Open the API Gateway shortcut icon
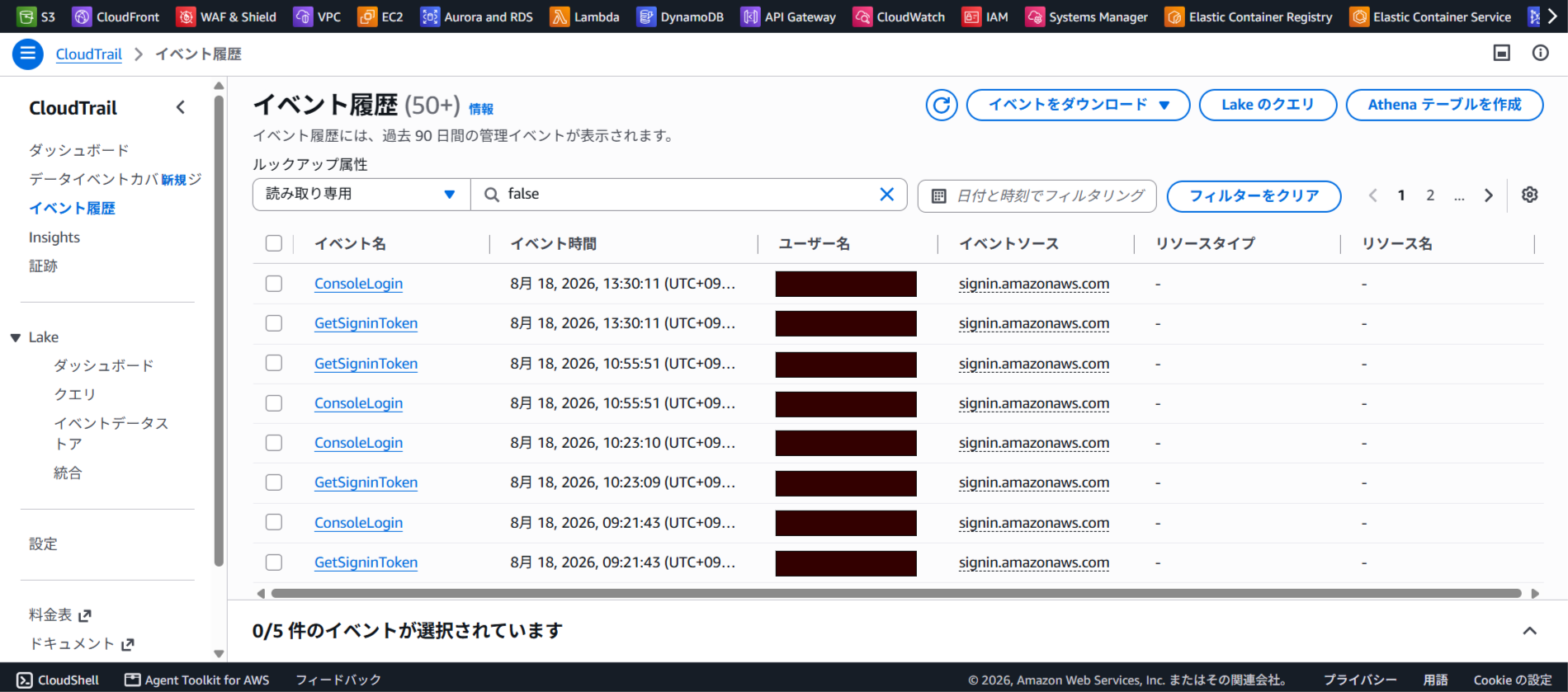The height and width of the screenshot is (692, 1568). click(x=750, y=16)
